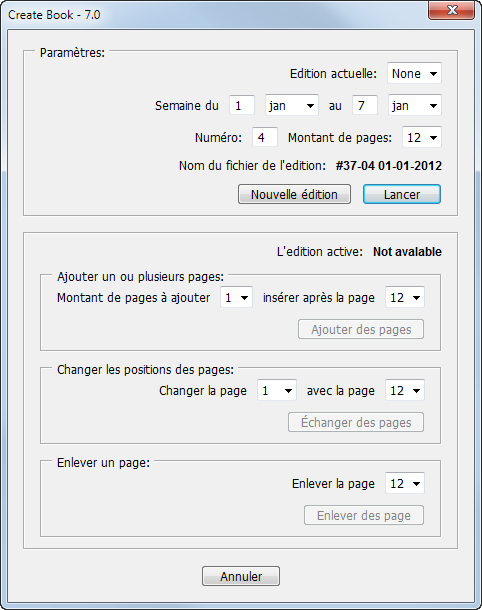The height and width of the screenshot is (610, 482).
Task: Click the Lancer button
Action: (x=402, y=194)
